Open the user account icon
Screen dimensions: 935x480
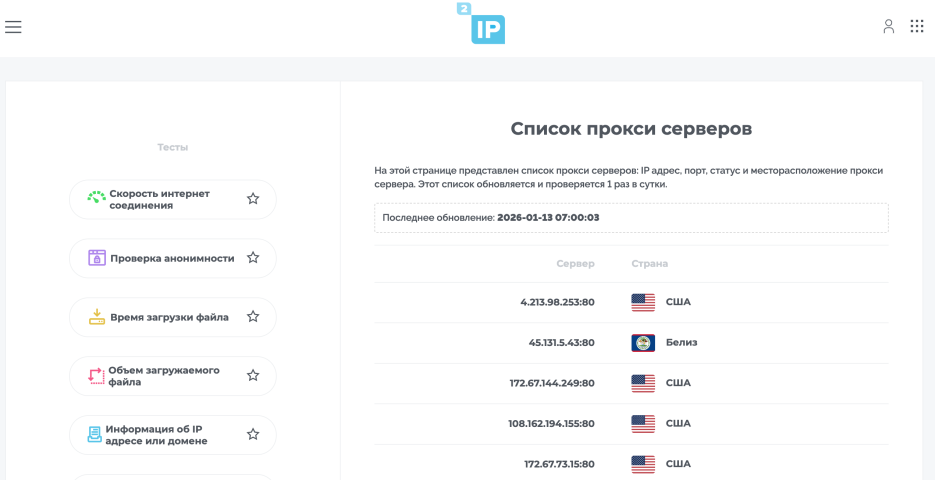pos(888,26)
